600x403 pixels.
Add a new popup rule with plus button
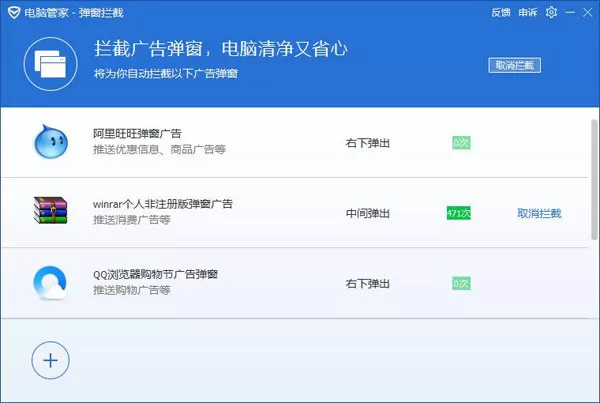coord(51,360)
